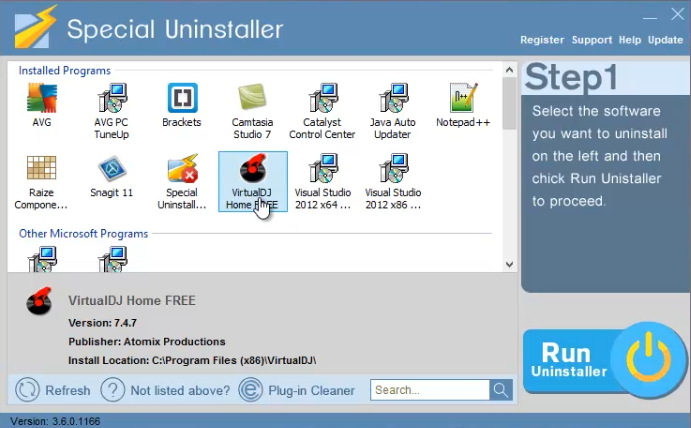Open the Plug-in Cleaner browser icon
The width and height of the screenshot is (691, 428).
(250, 390)
